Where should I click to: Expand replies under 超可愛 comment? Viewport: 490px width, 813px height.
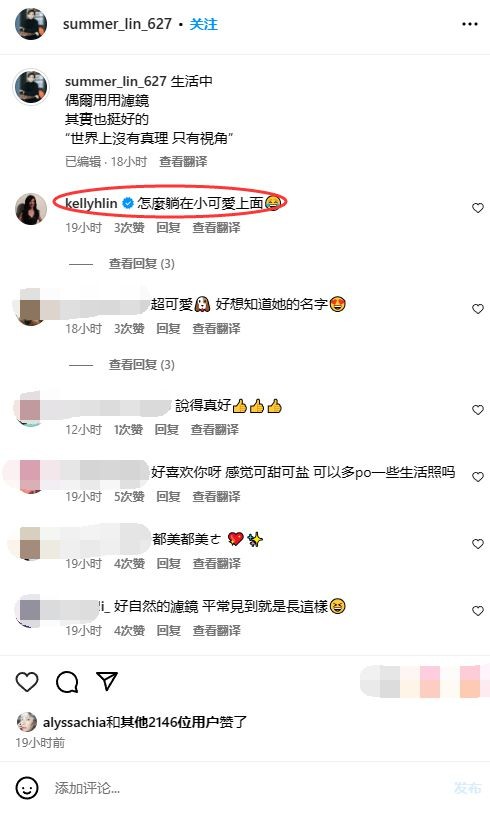[x=141, y=365]
